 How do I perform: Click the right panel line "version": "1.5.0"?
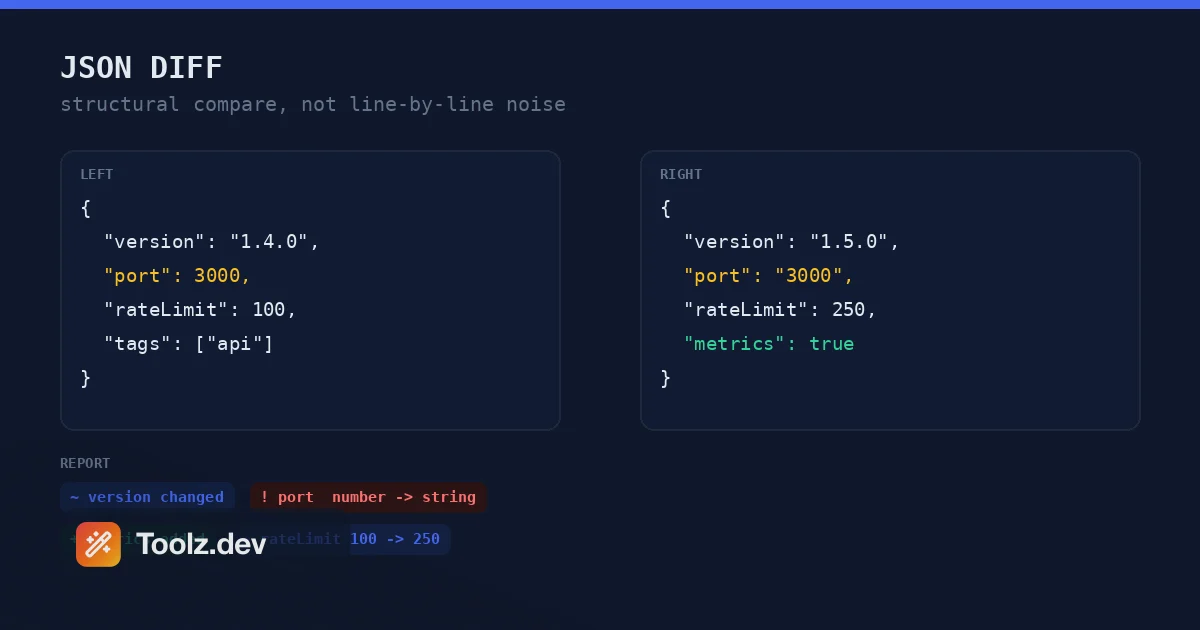click(x=792, y=242)
